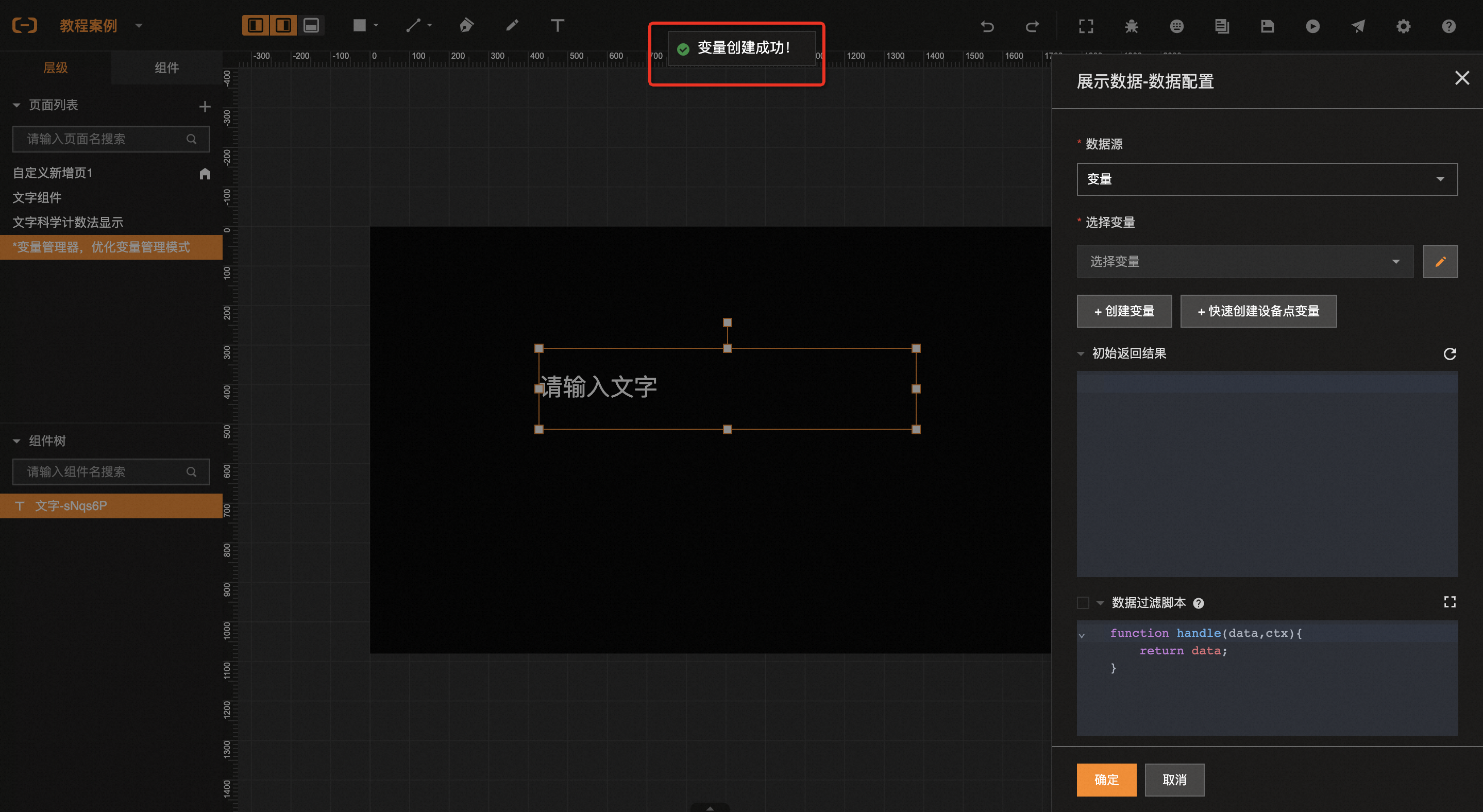Image resolution: width=1483 pixels, height=812 pixels.
Task: Open the select variable dropdown
Action: [1244, 262]
